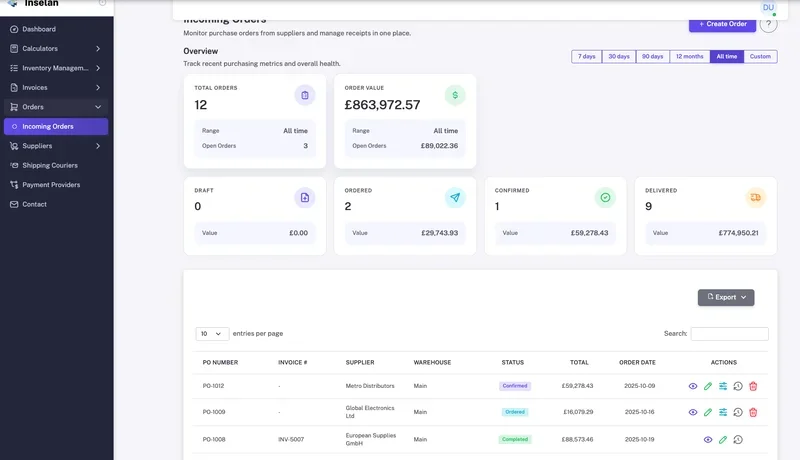
Task: Select the All time range filter
Action: 727,57
